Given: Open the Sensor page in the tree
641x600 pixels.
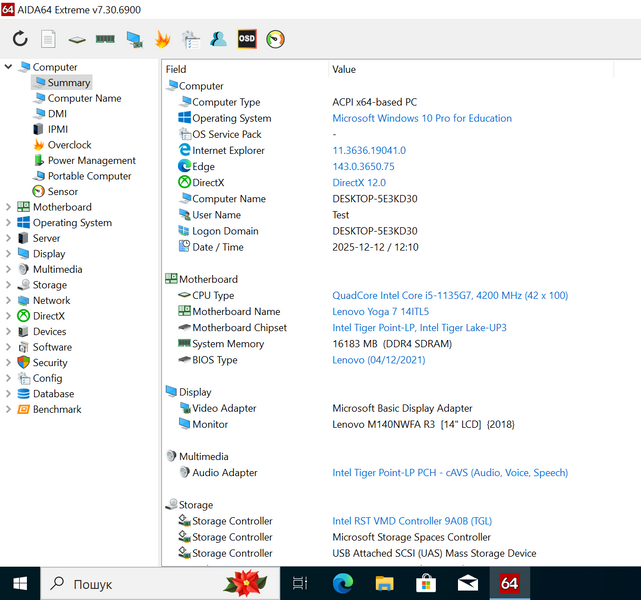Looking at the screenshot, I should tap(63, 191).
